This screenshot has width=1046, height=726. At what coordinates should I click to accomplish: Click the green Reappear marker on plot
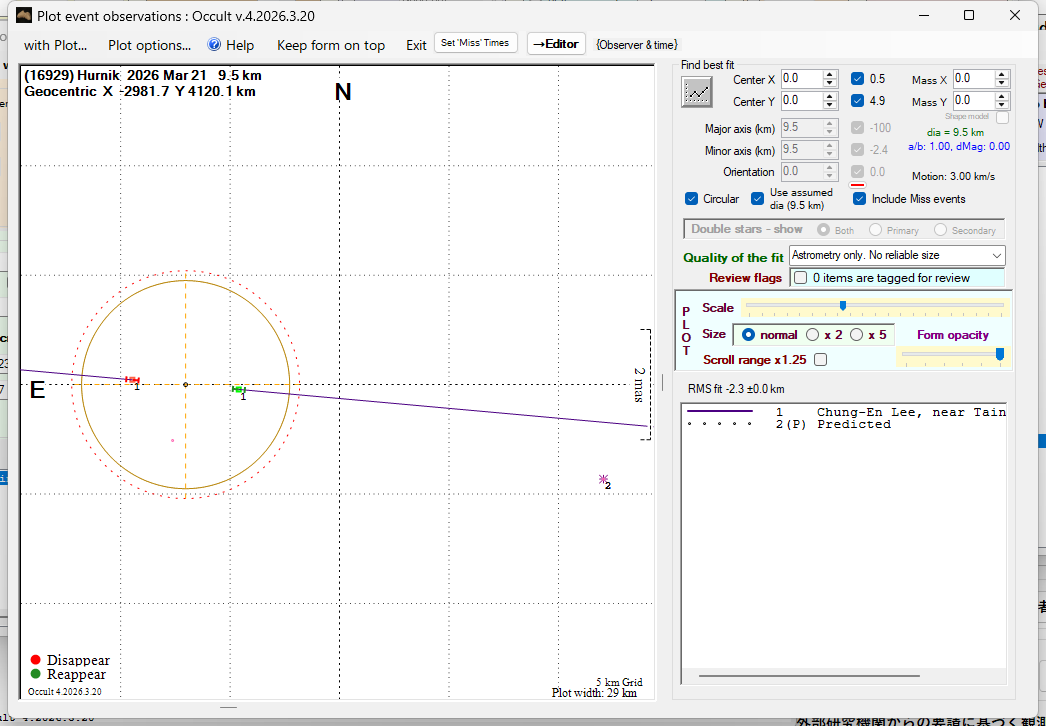(238, 388)
